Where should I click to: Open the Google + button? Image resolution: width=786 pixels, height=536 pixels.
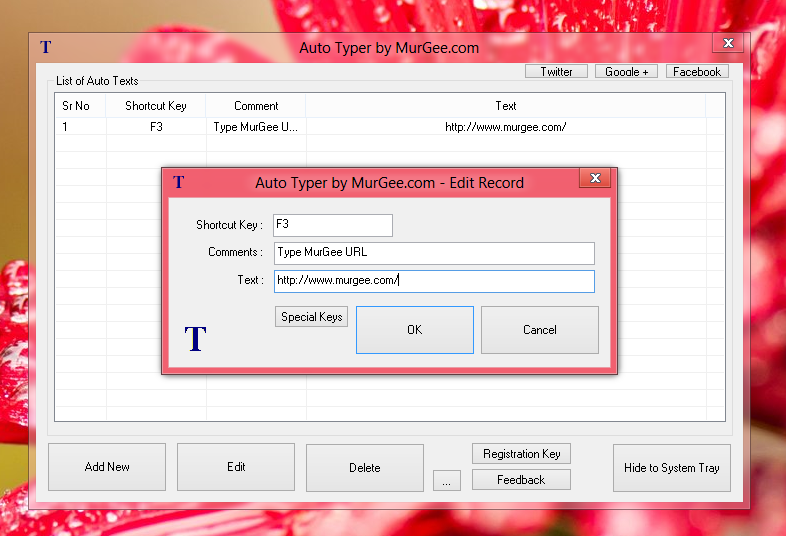click(x=627, y=72)
